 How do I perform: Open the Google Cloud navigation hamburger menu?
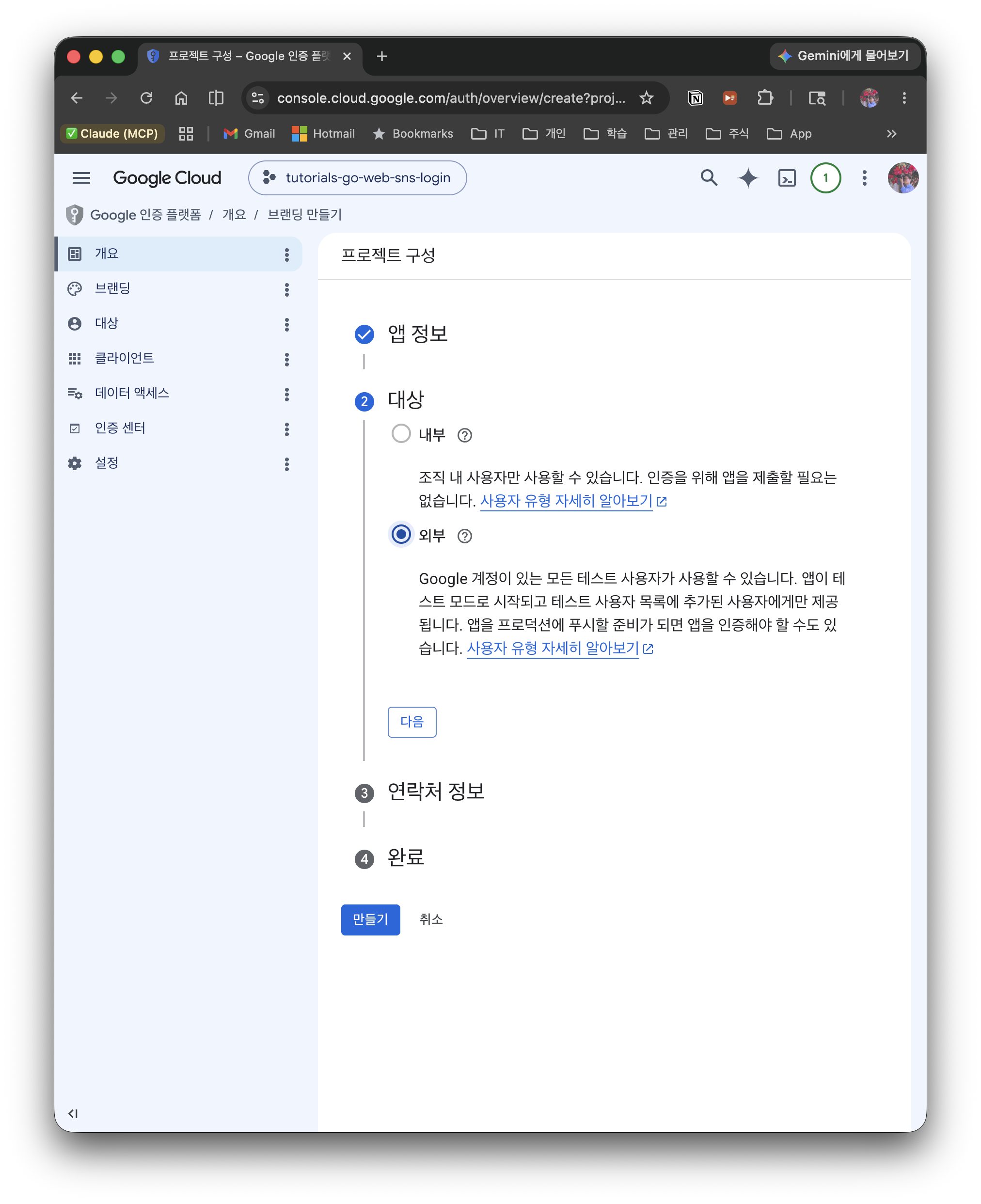coord(81,178)
